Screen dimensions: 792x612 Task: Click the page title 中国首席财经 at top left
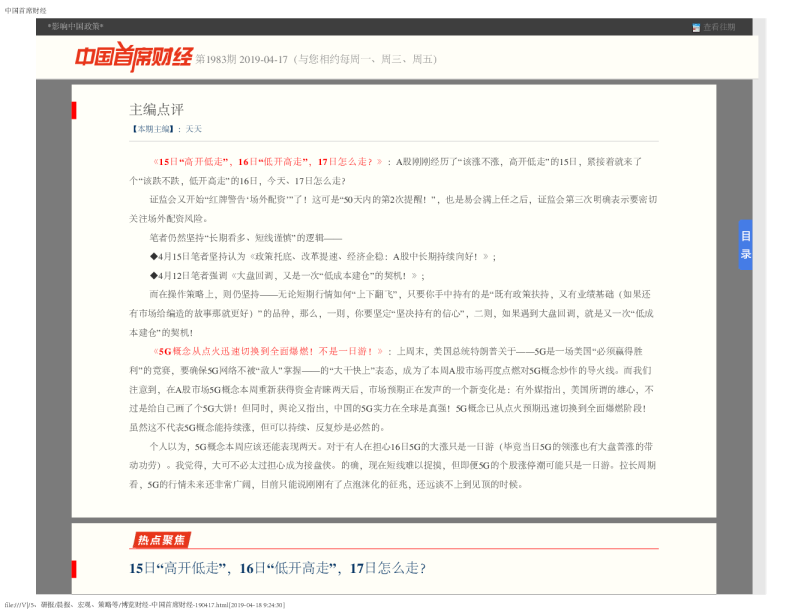tap(25, 10)
